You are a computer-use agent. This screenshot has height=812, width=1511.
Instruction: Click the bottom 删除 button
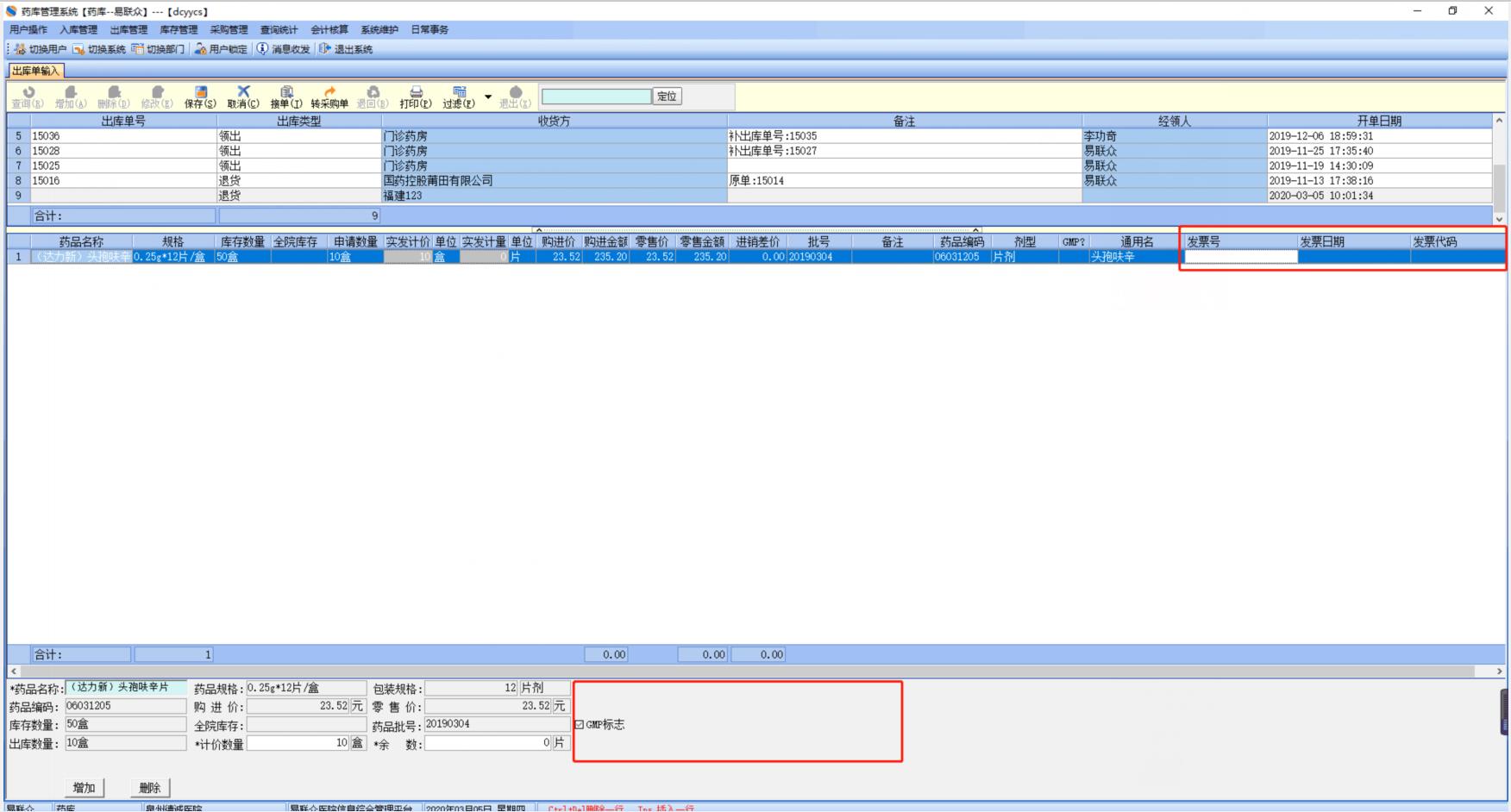[x=150, y=788]
